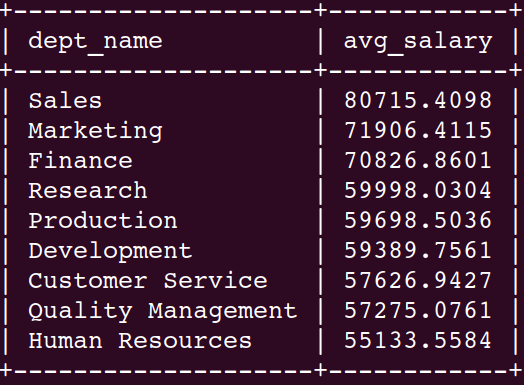Select the value 59389.7561
Image resolution: width=524 pixels, height=385 pixels.
418,251
